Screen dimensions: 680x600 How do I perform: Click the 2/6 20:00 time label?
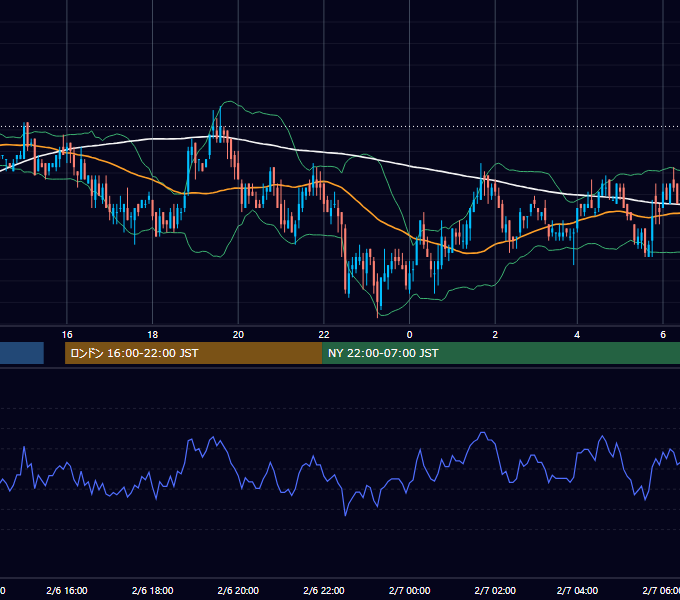click(238, 590)
